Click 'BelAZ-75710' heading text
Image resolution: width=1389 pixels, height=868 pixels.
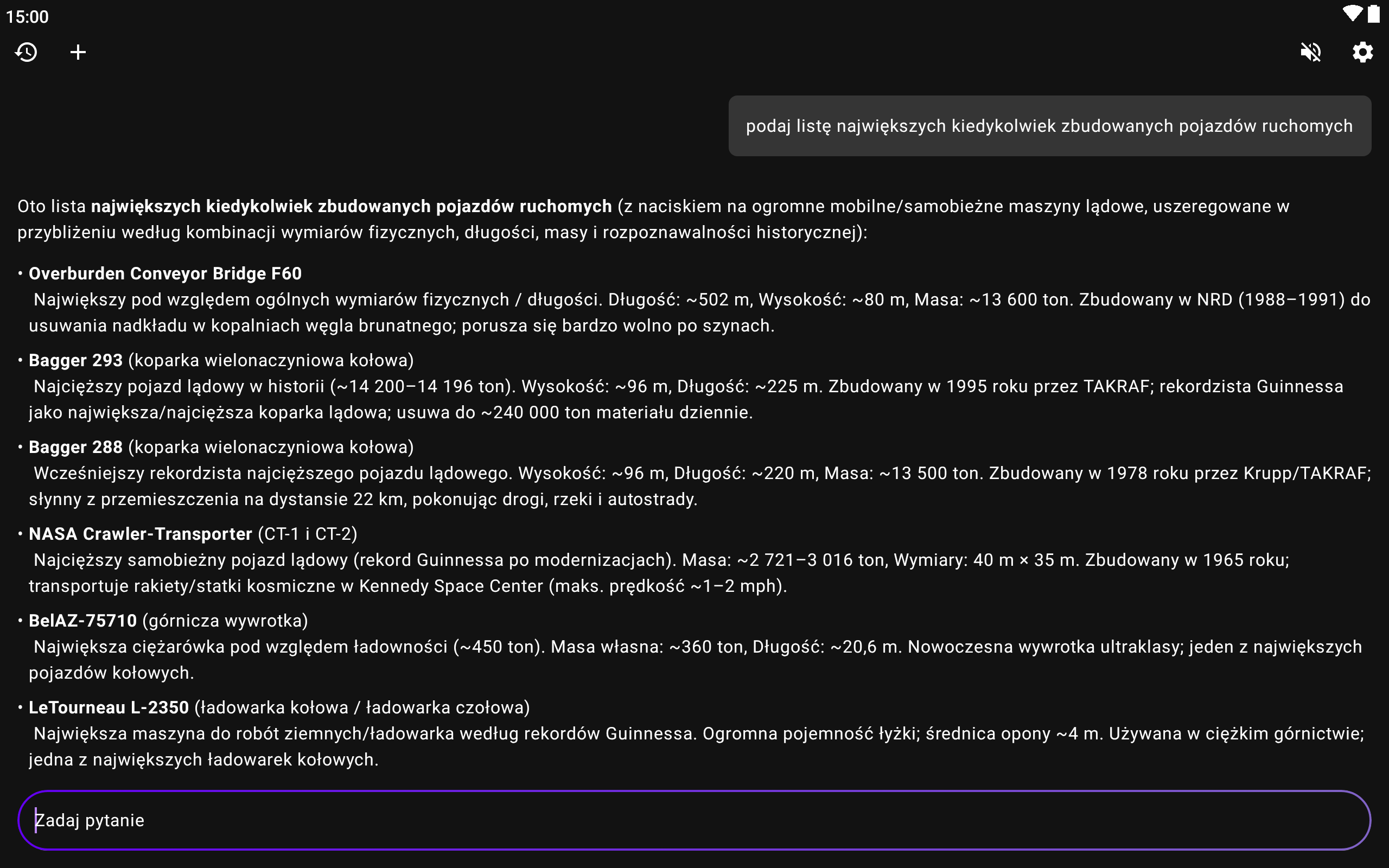[82, 621]
